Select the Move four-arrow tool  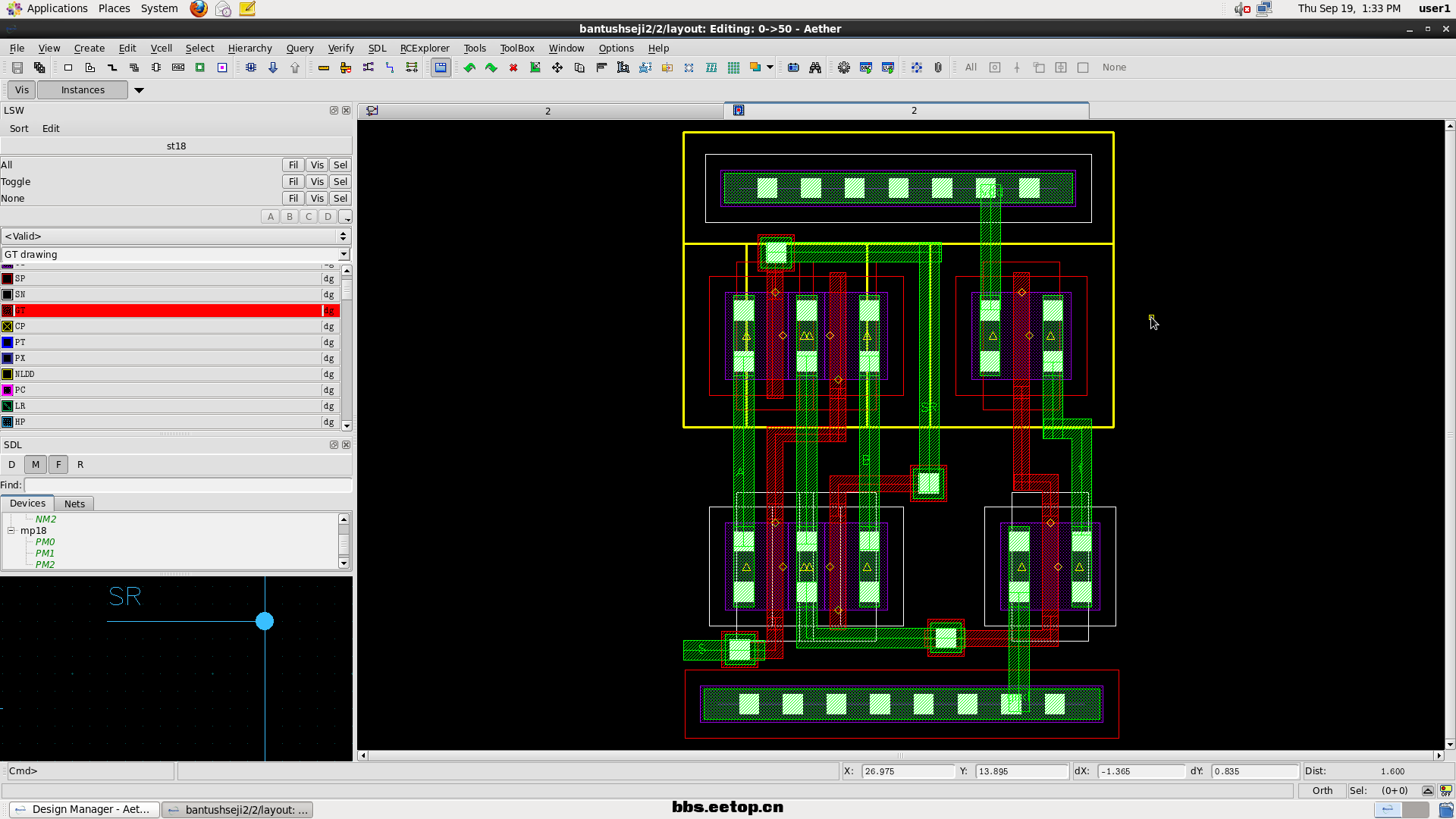[557, 67]
